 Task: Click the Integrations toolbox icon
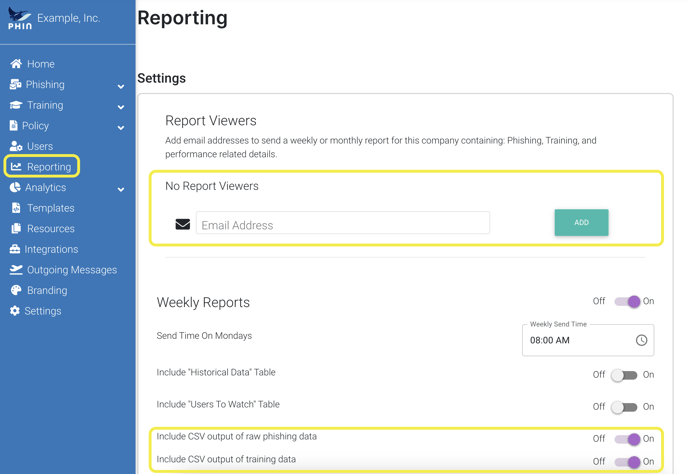pos(15,249)
